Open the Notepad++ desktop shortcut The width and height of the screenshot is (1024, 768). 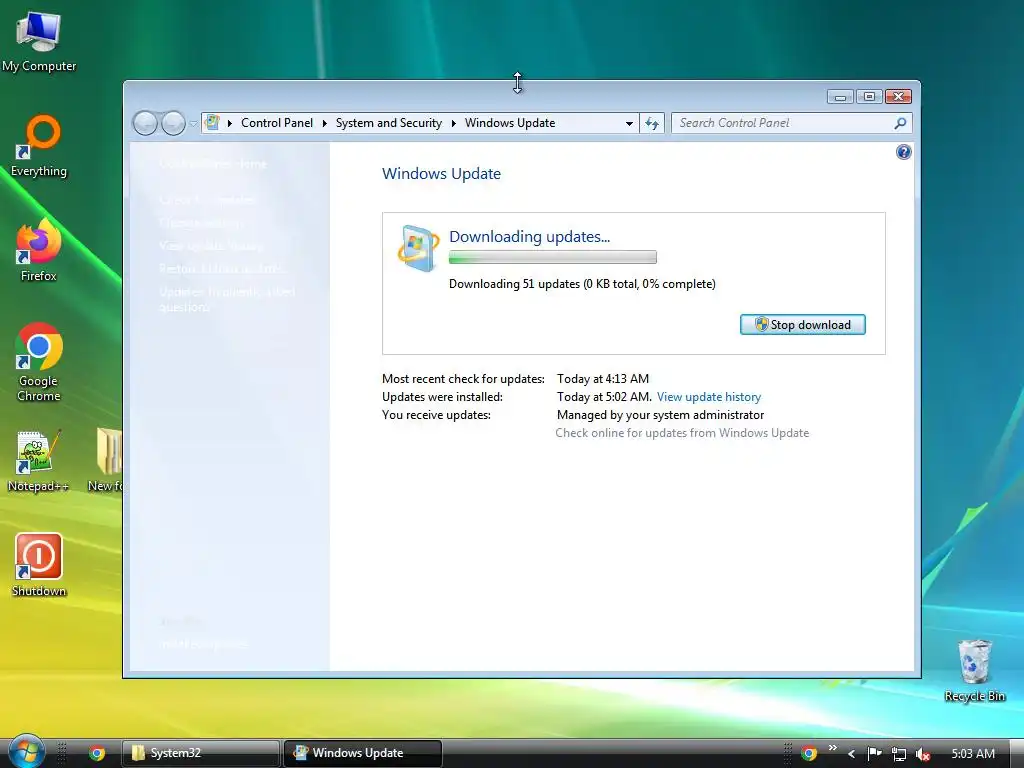[38, 461]
